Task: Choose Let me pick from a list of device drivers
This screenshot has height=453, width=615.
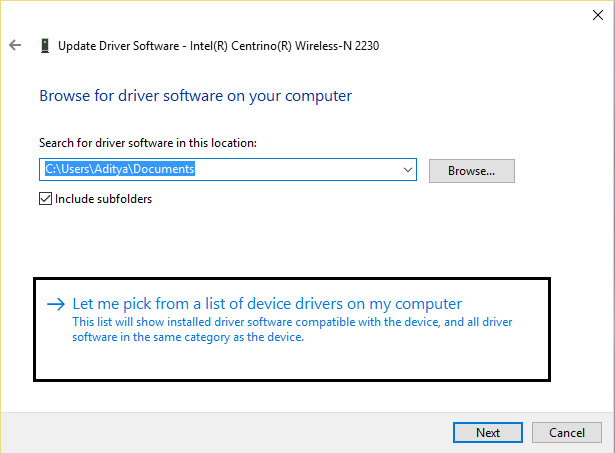Action: 266,303
